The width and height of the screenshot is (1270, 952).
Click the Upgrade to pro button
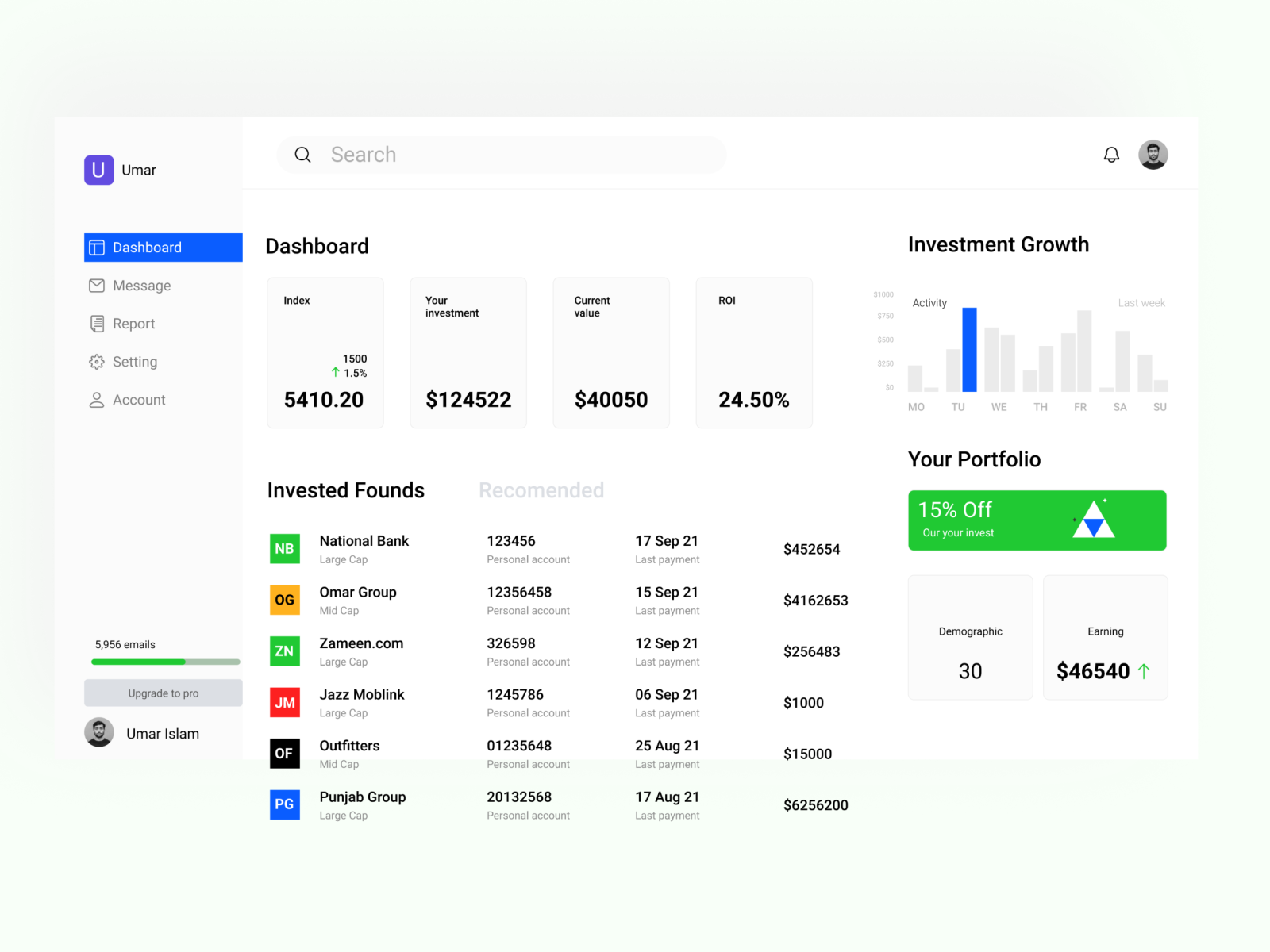click(163, 693)
